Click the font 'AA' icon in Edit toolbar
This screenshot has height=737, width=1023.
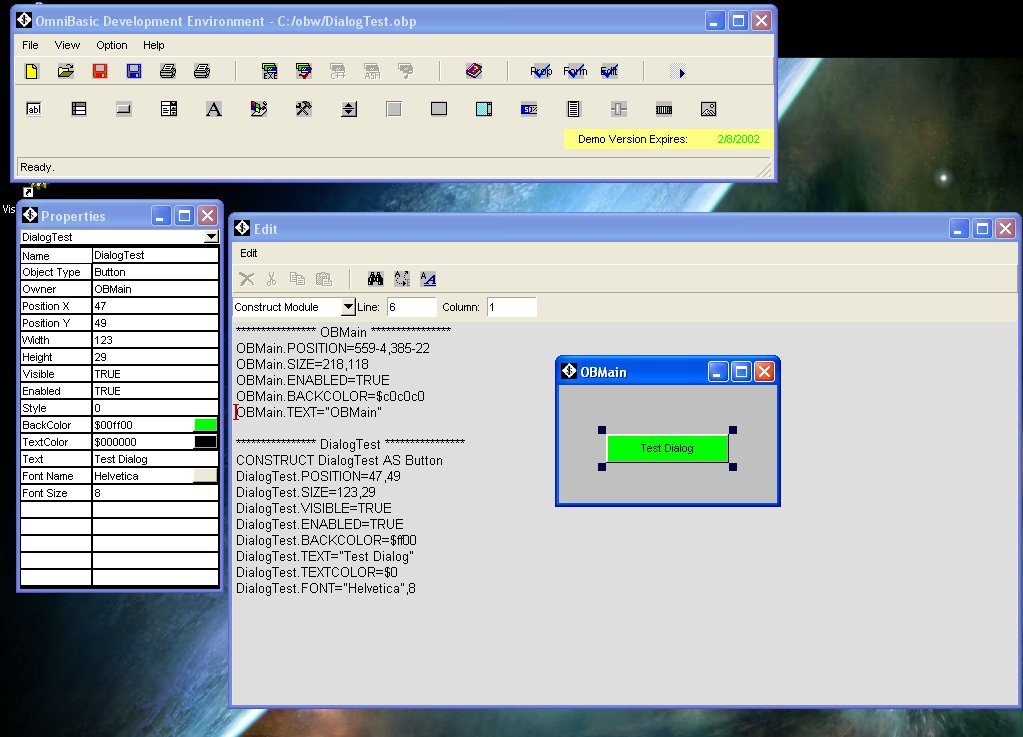[x=428, y=279]
